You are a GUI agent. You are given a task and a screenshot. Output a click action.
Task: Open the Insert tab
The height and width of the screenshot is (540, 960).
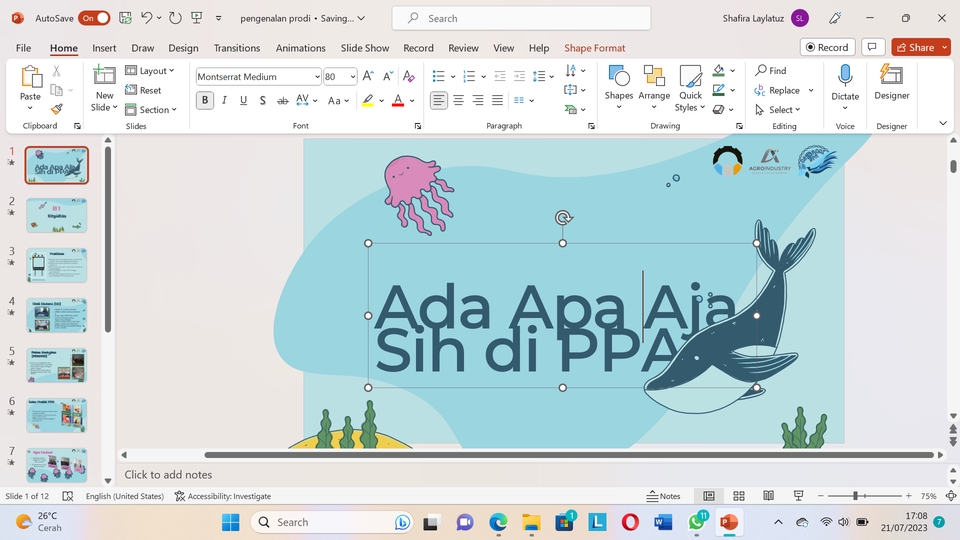pyautogui.click(x=104, y=48)
